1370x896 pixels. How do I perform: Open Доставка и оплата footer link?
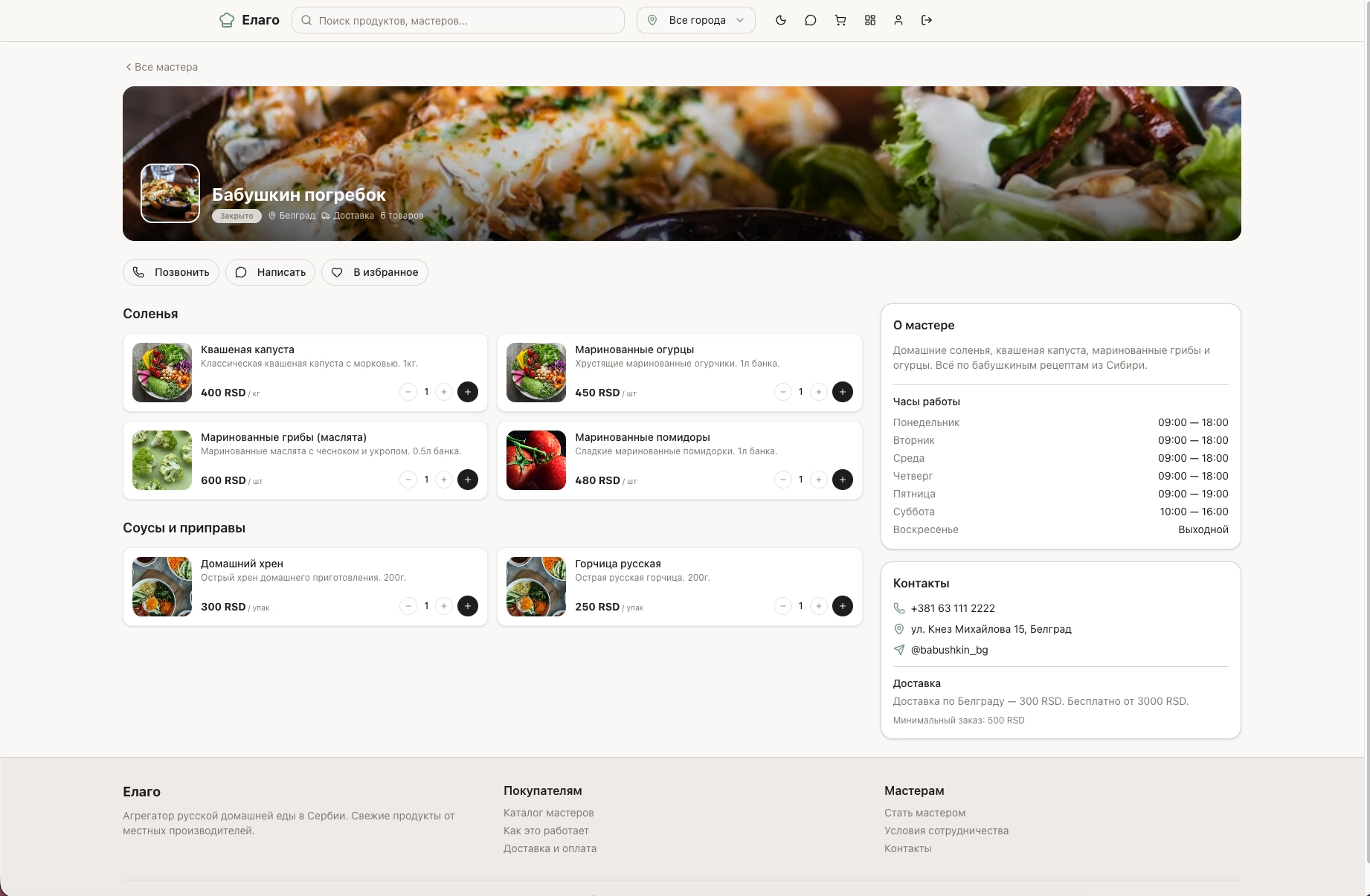click(550, 848)
